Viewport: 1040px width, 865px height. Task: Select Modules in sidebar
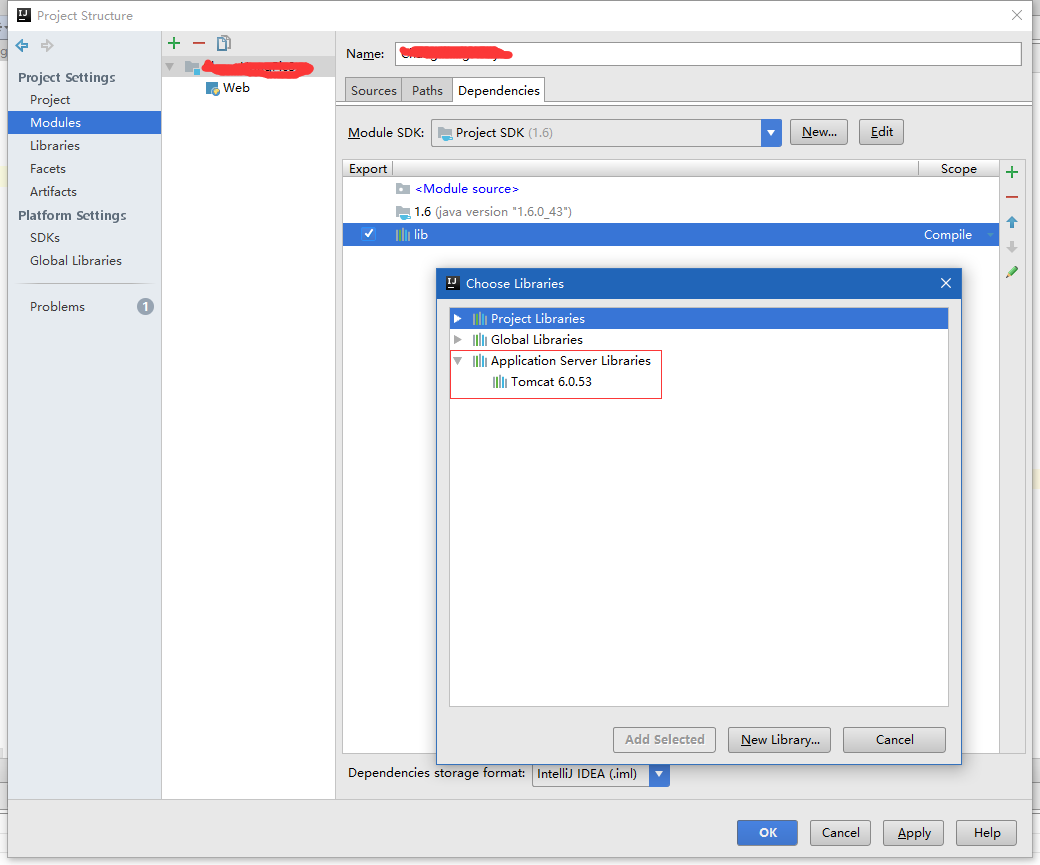pos(84,123)
